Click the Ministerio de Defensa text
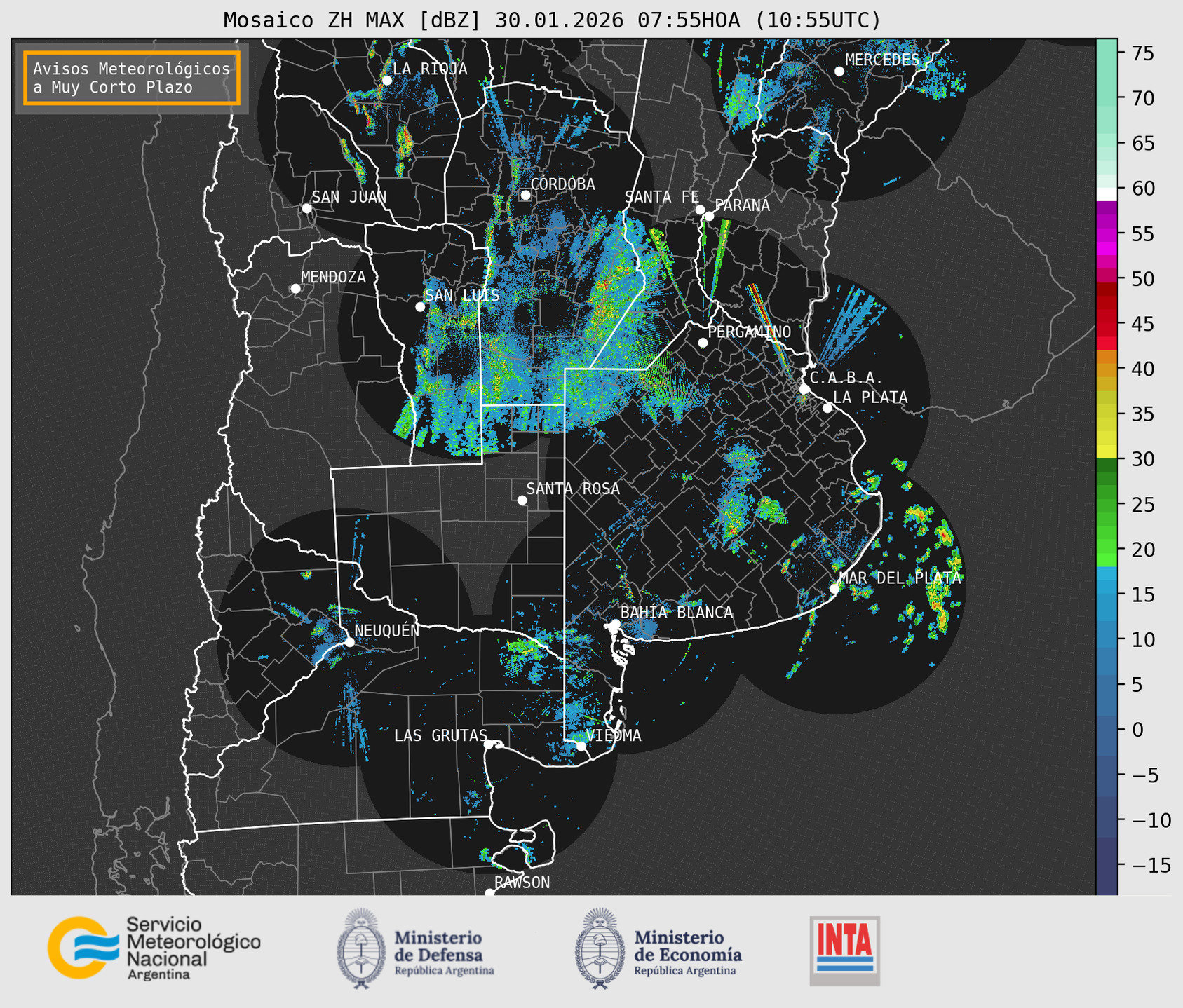This screenshot has width=1183, height=1008. (x=445, y=953)
